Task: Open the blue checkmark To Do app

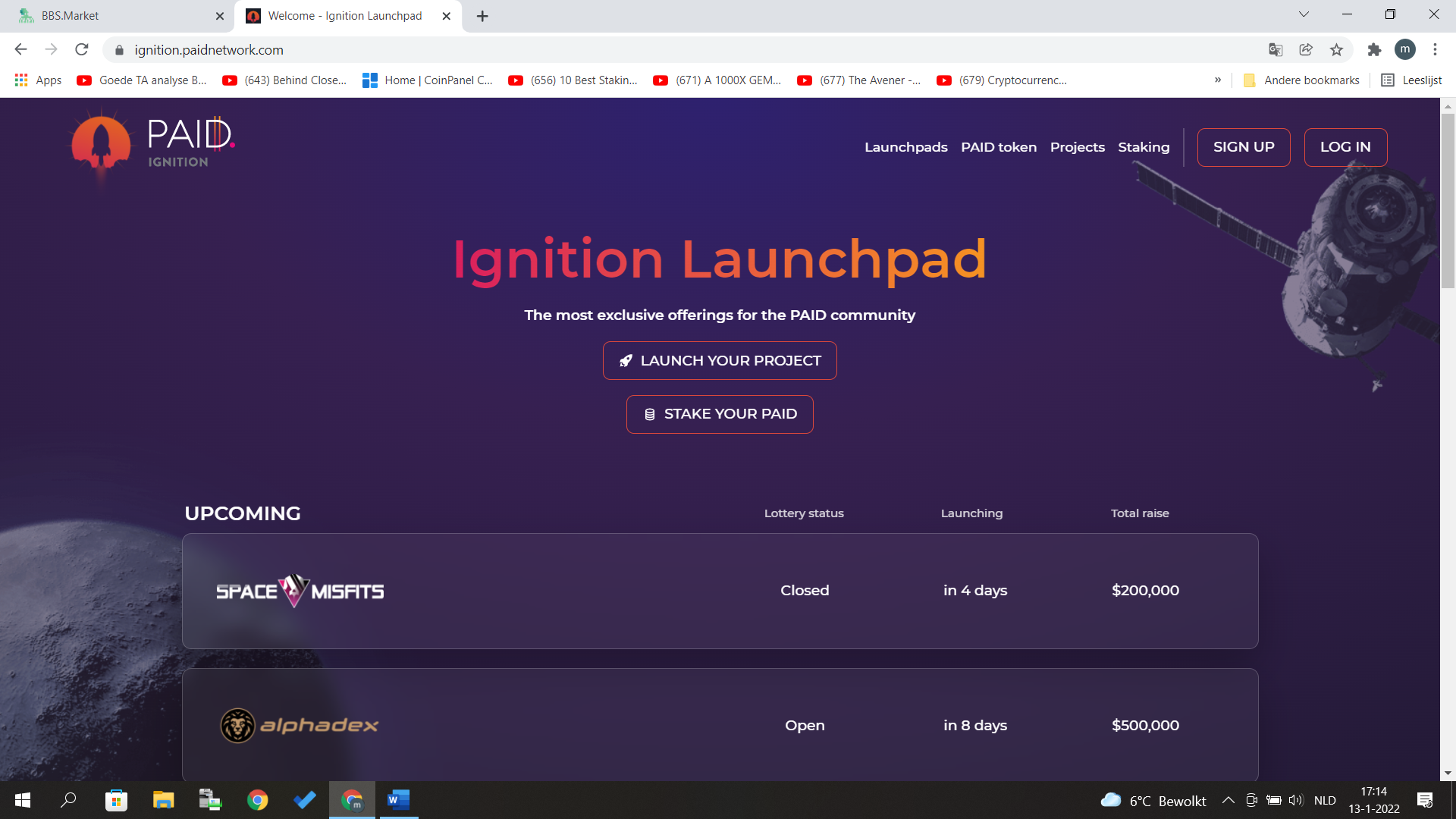Action: tap(305, 800)
